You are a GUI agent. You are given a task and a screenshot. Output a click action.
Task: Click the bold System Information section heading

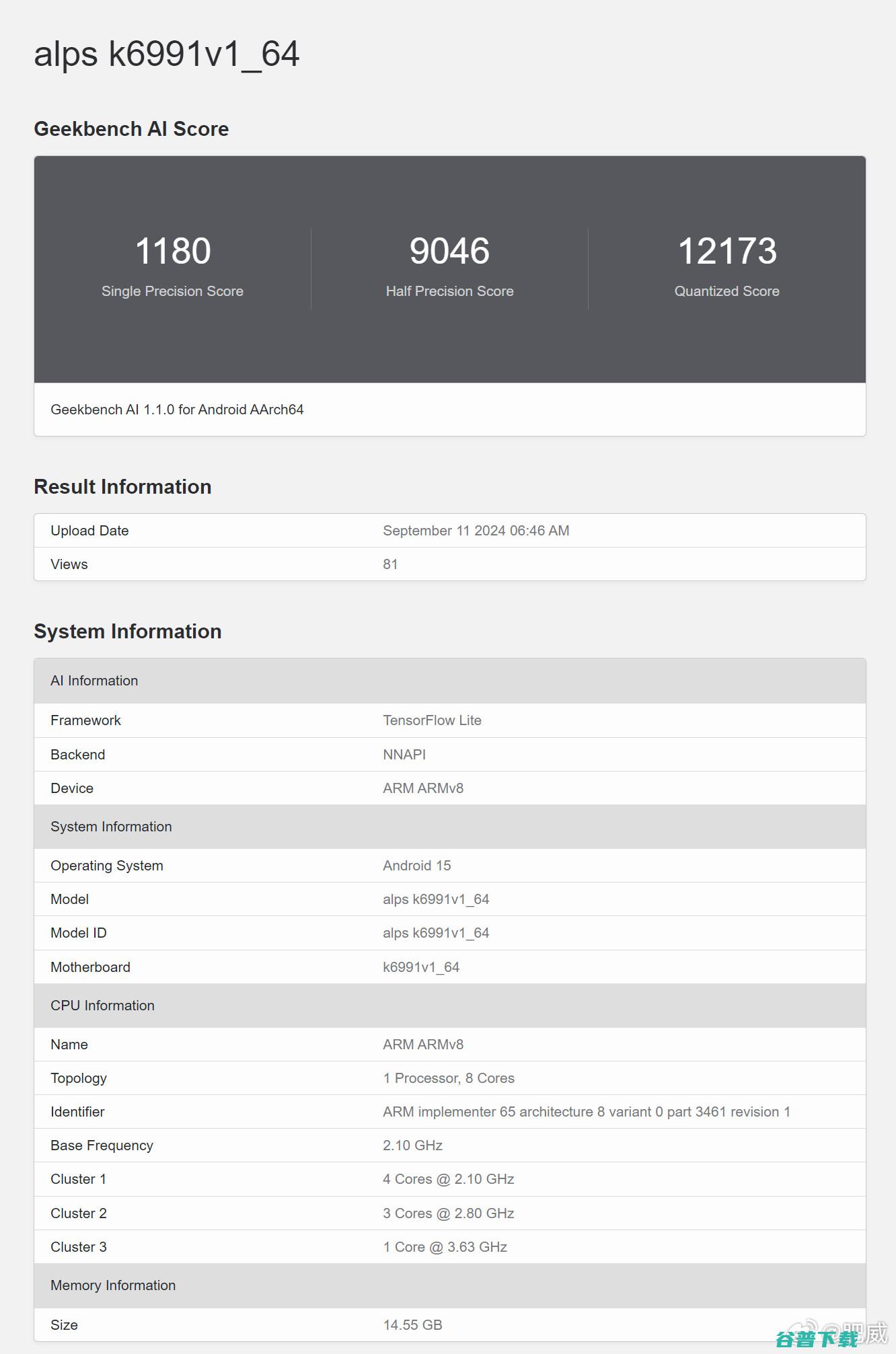tap(128, 631)
